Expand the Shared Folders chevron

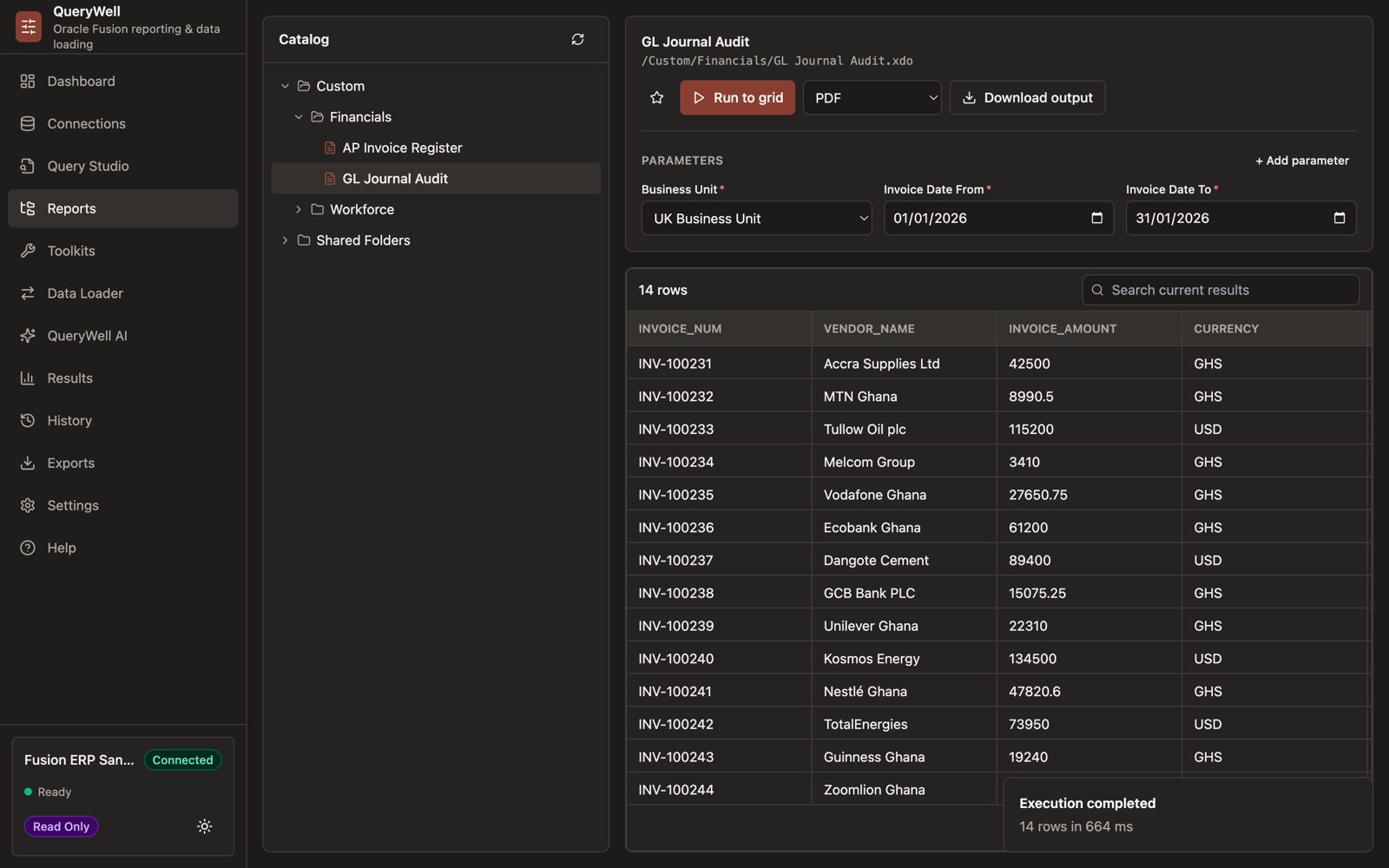pyautogui.click(x=285, y=240)
